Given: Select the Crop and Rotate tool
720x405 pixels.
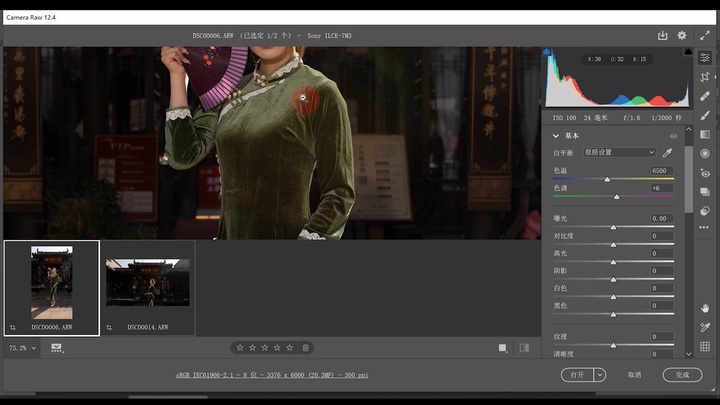Looking at the screenshot, I should point(705,77).
